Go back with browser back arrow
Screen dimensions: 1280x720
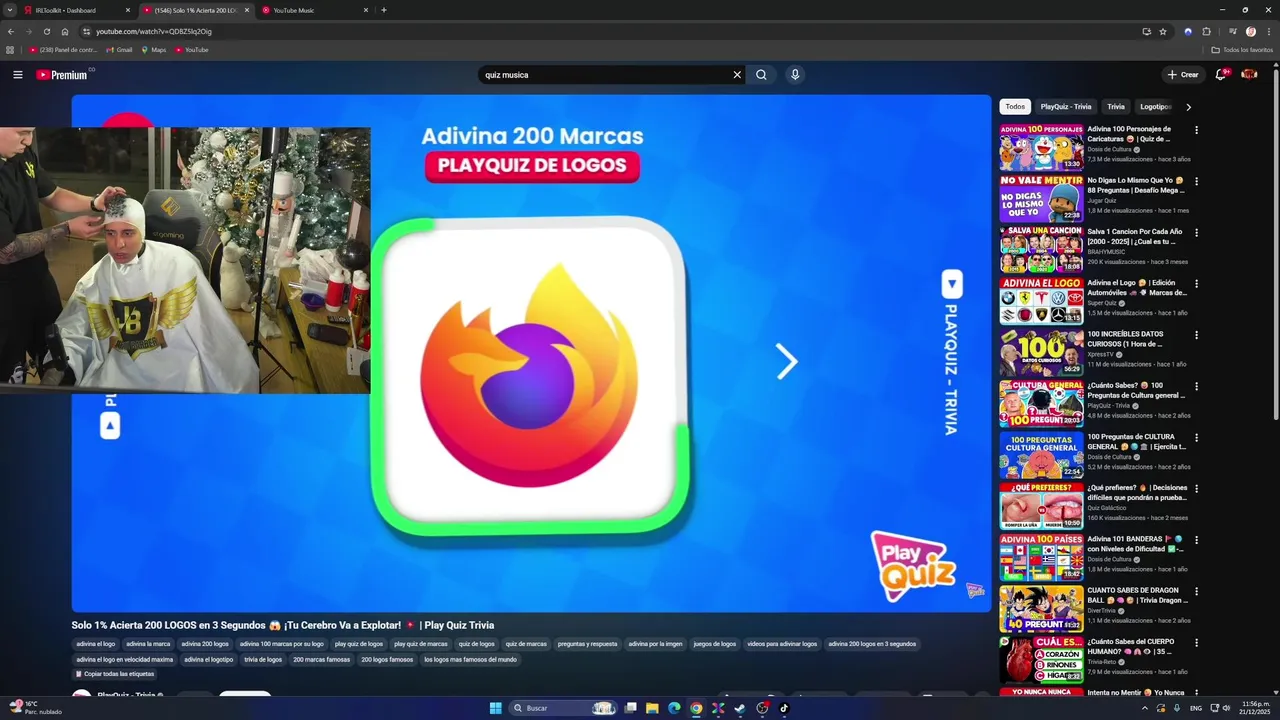pyautogui.click(x=11, y=31)
